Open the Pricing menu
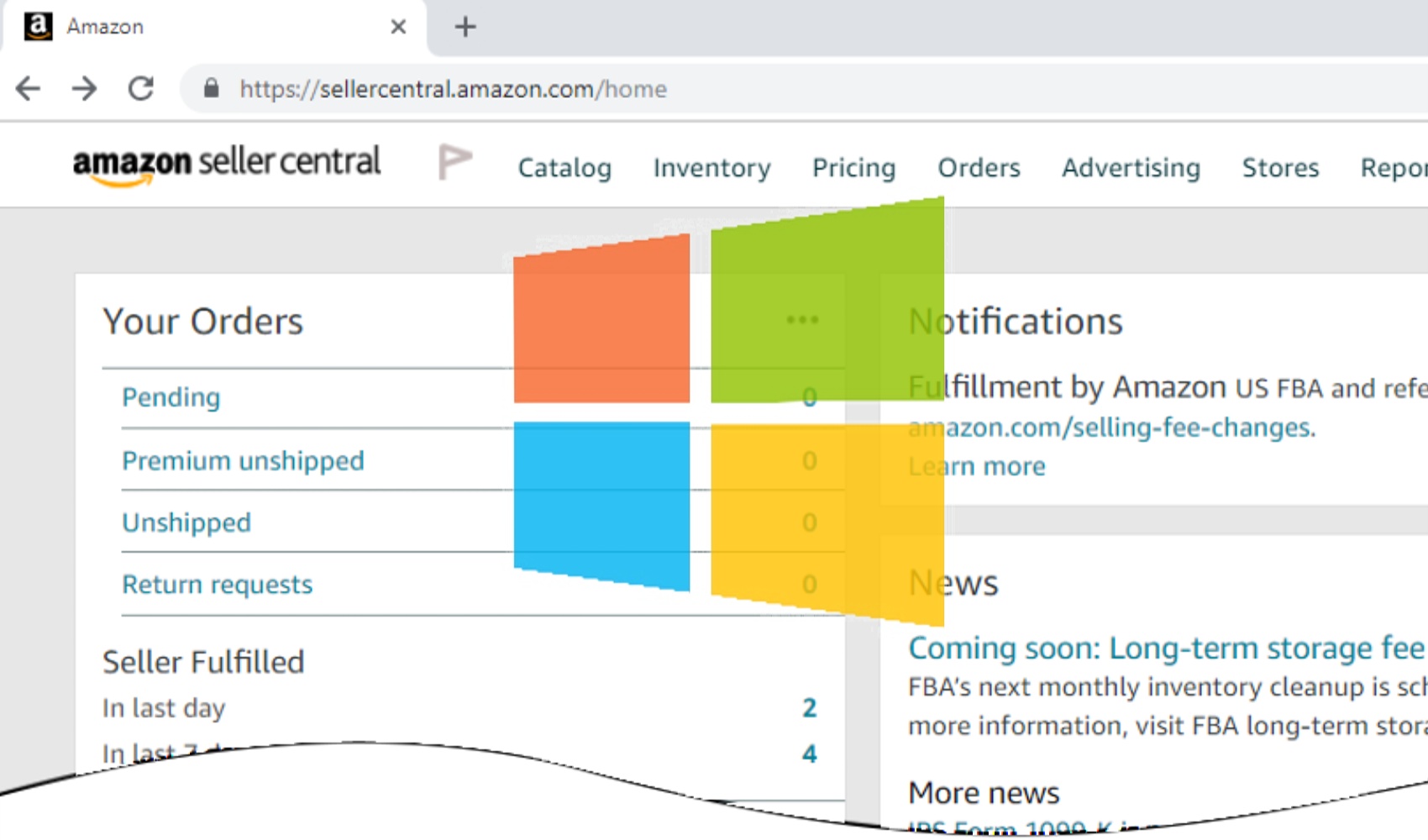Image resolution: width=1428 pixels, height=840 pixels. [854, 168]
